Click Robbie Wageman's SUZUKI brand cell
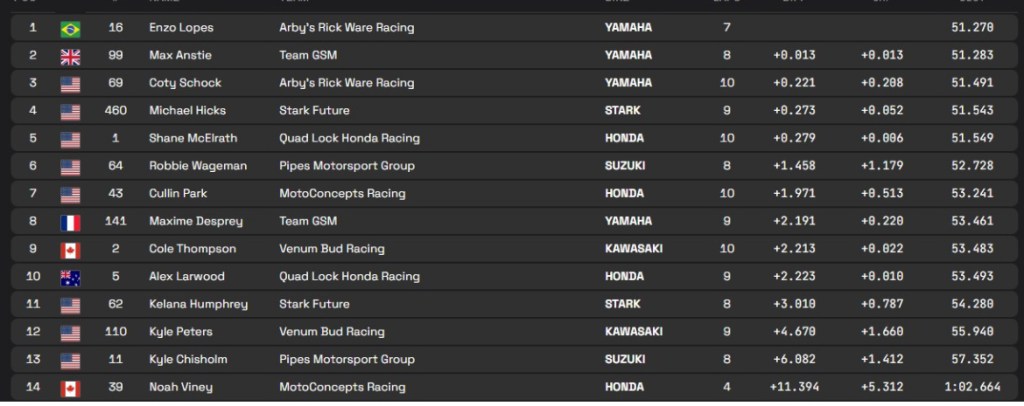This screenshot has height=406, width=1024. (624, 166)
